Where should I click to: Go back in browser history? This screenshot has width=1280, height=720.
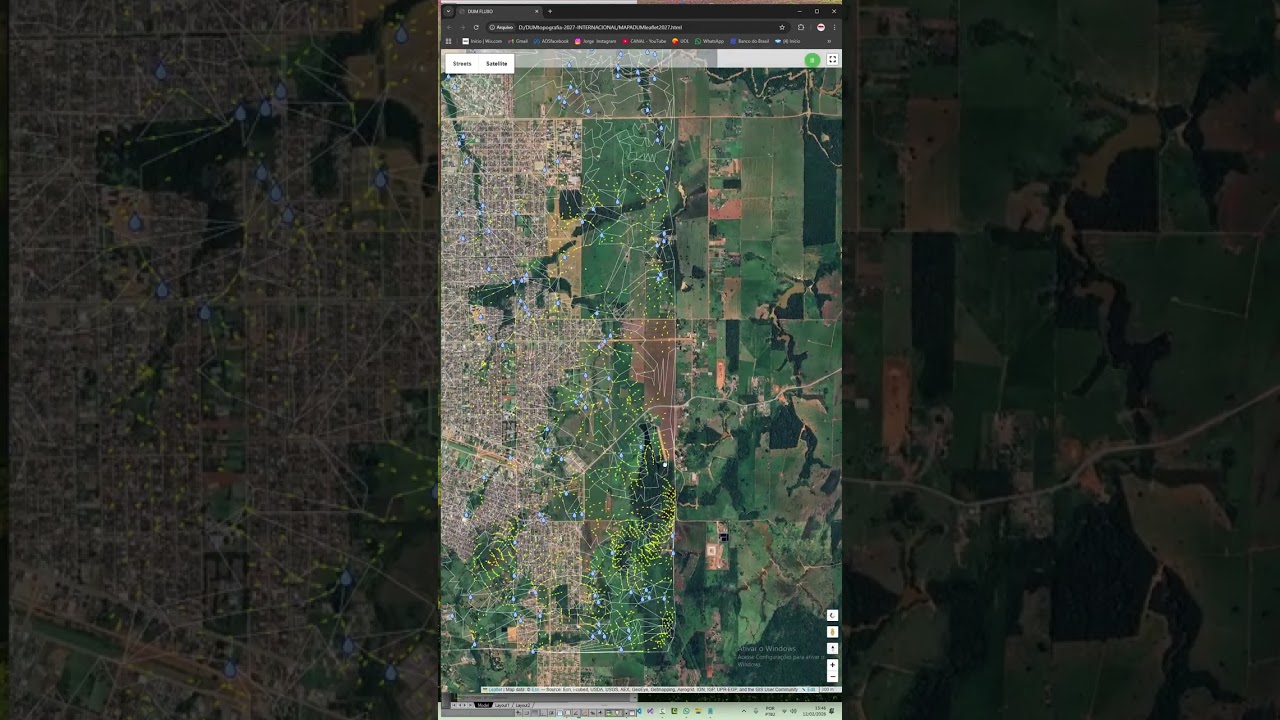click(x=449, y=27)
